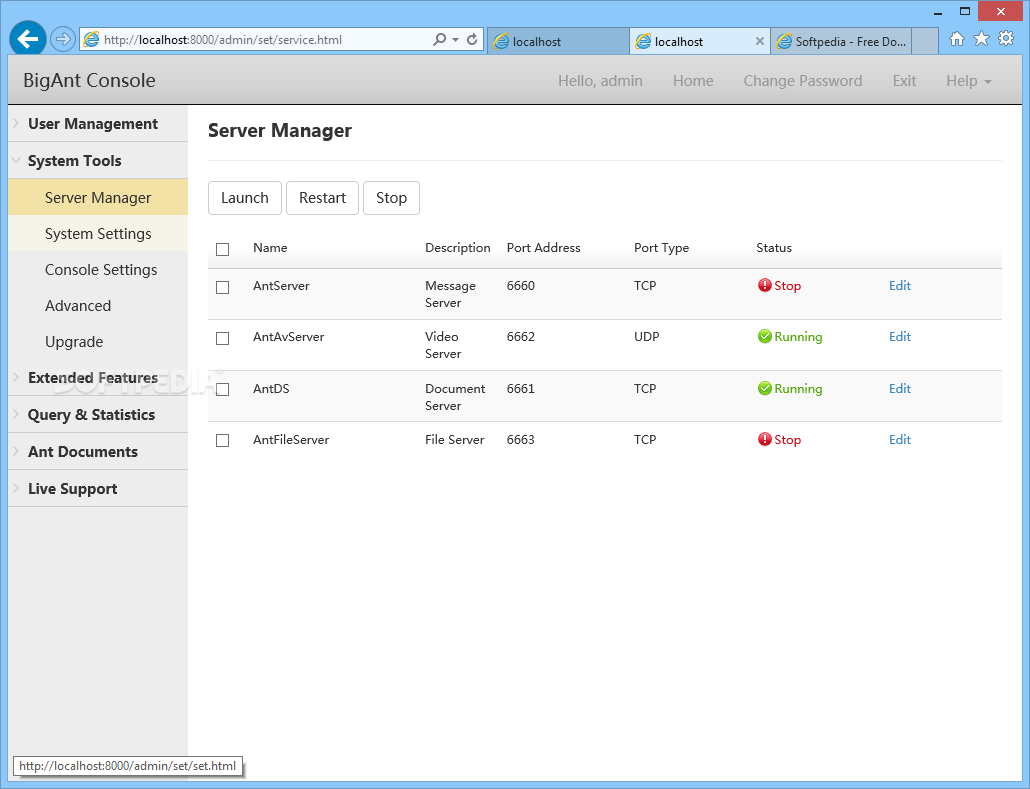The height and width of the screenshot is (789, 1030).
Task: Click the AntServer name cell
Action: (281, 286)
